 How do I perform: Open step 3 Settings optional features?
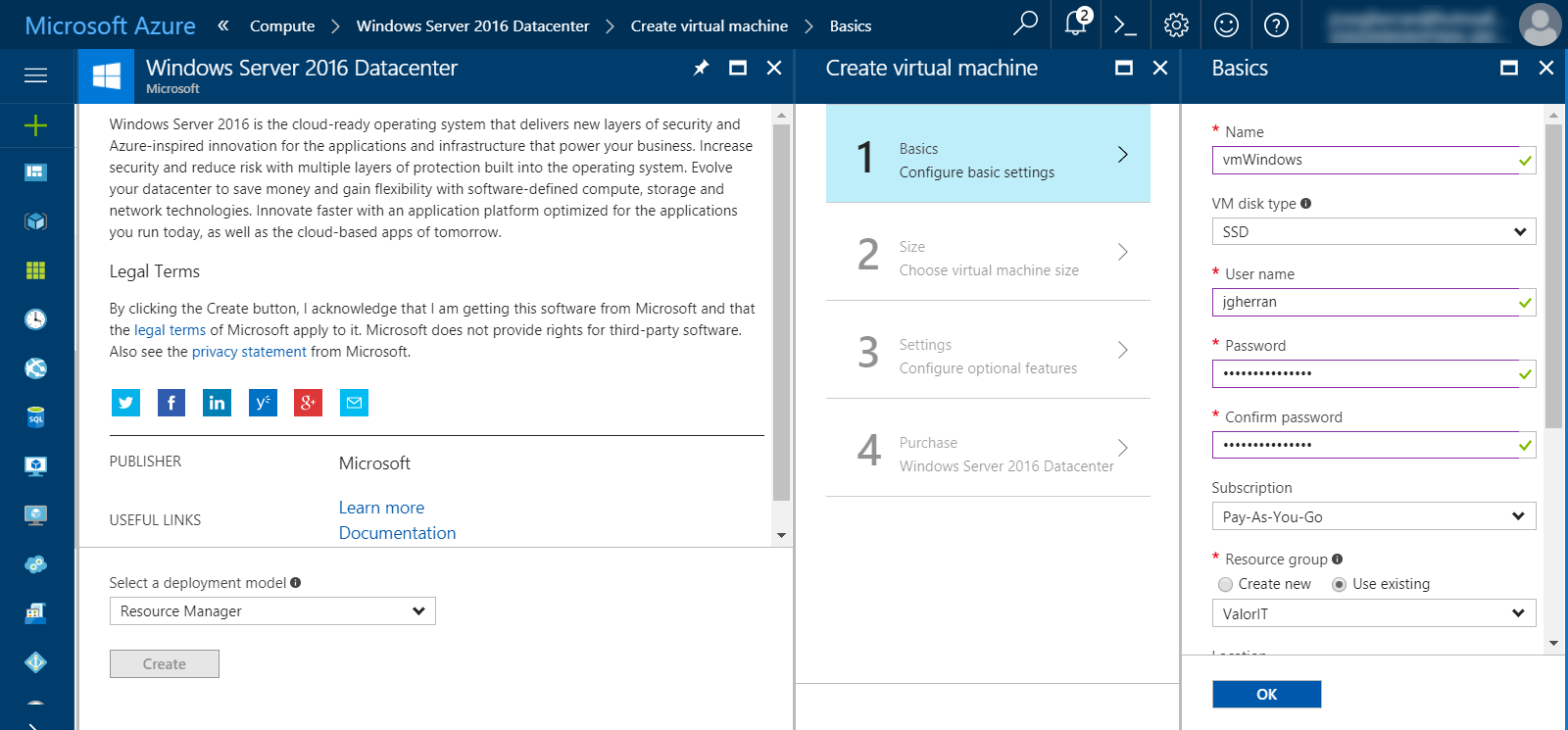(988, 350)
